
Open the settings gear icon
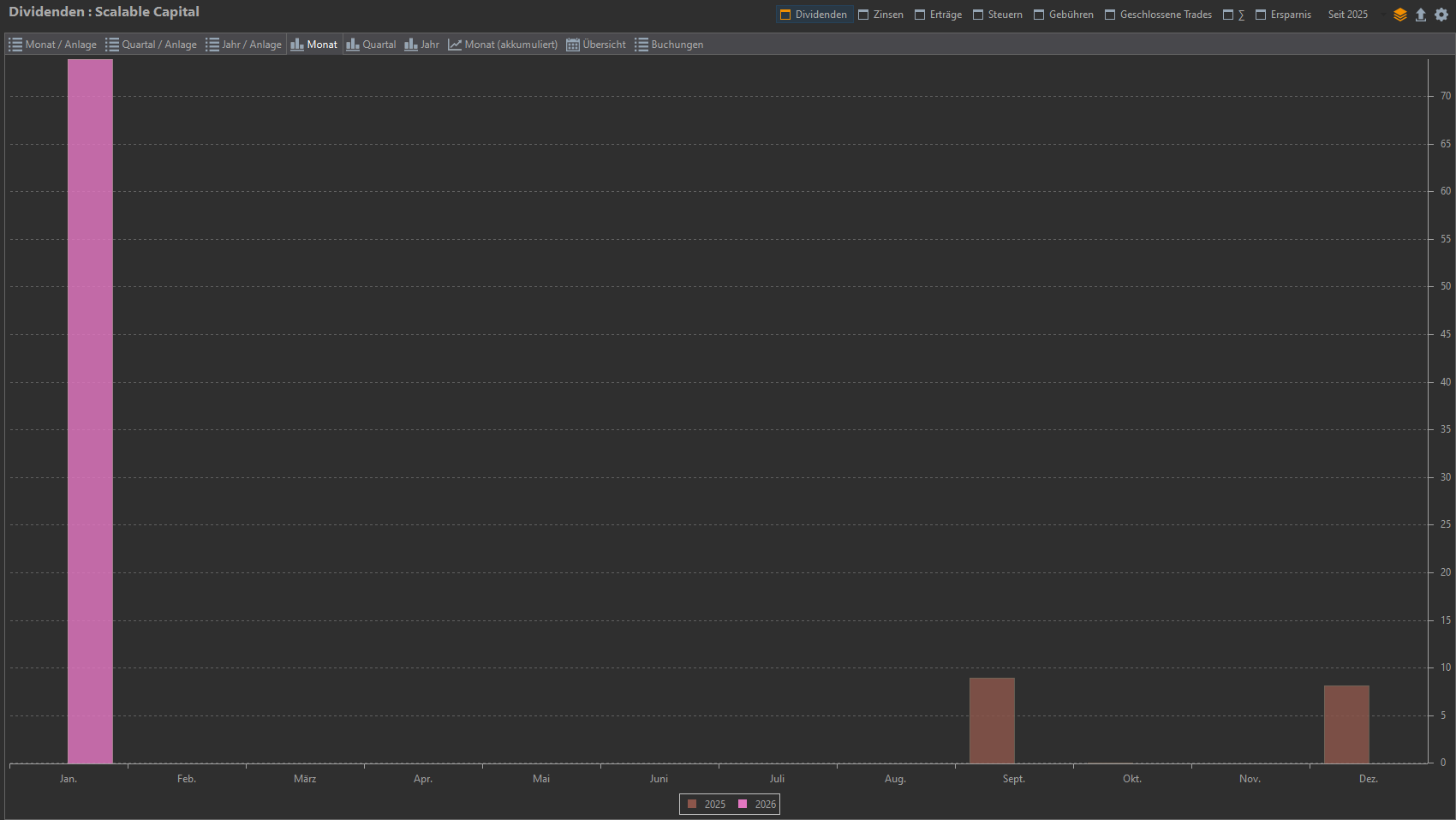tap(1441, 15)
